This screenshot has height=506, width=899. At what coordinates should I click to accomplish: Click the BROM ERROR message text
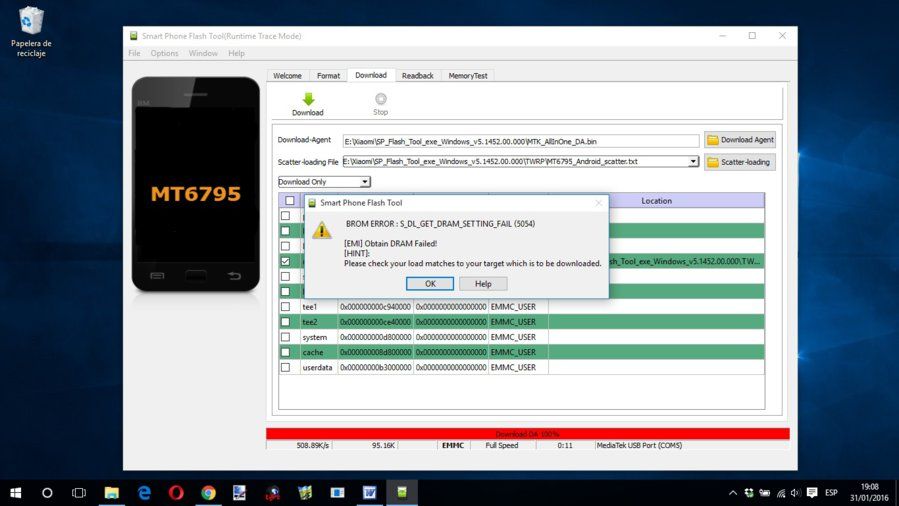(440, 223)
